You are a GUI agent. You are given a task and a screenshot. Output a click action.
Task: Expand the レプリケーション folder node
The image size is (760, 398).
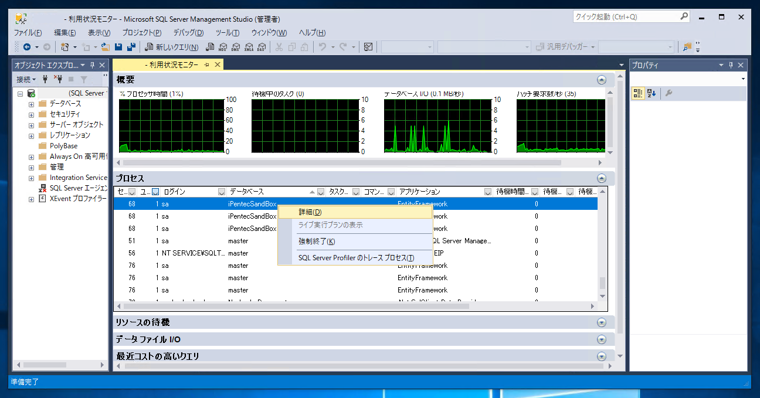click(31, 136)
